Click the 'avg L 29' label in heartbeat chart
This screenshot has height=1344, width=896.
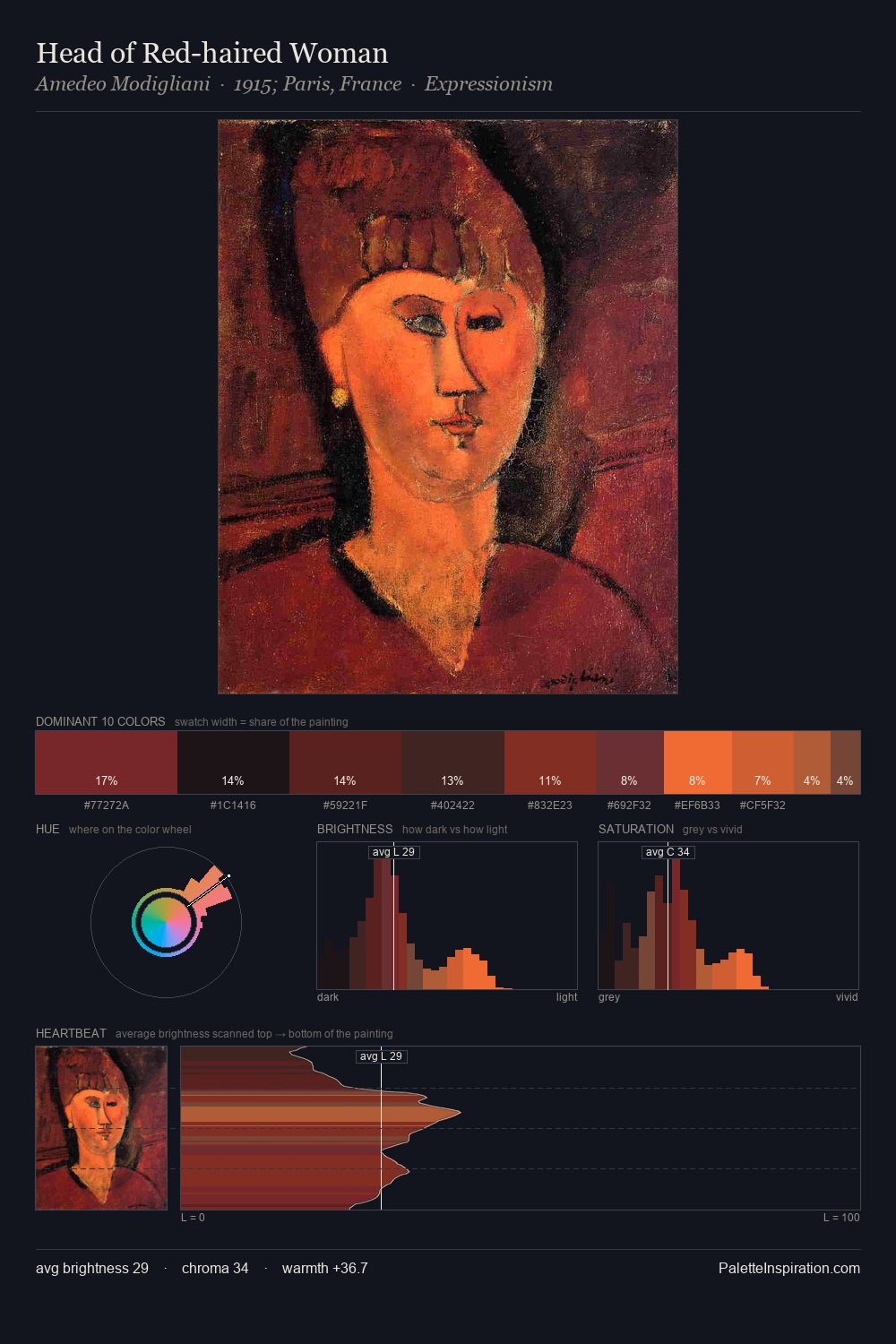382,1056
